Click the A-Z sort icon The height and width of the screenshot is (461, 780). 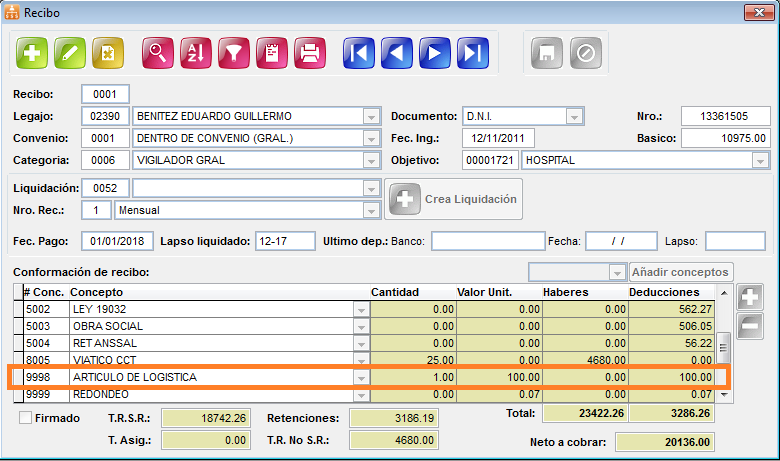point(196,53)
